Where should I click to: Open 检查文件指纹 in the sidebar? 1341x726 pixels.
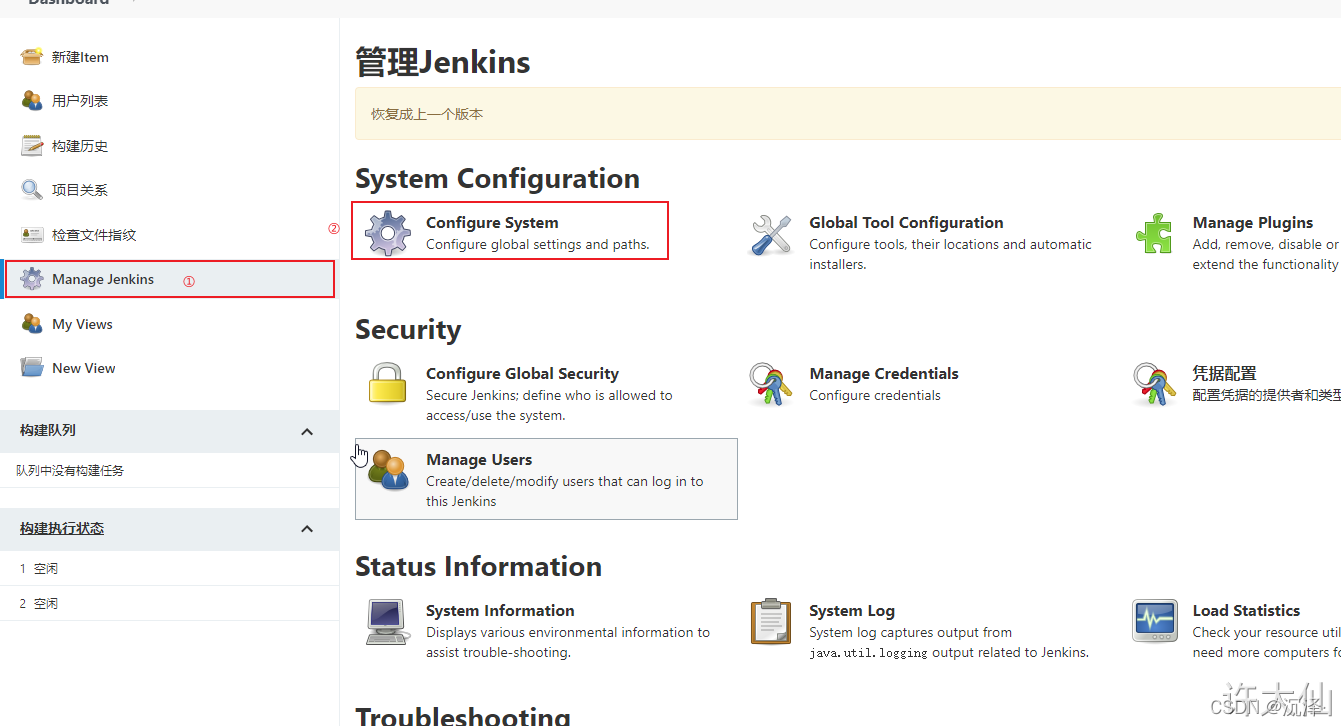click(94, 235)
